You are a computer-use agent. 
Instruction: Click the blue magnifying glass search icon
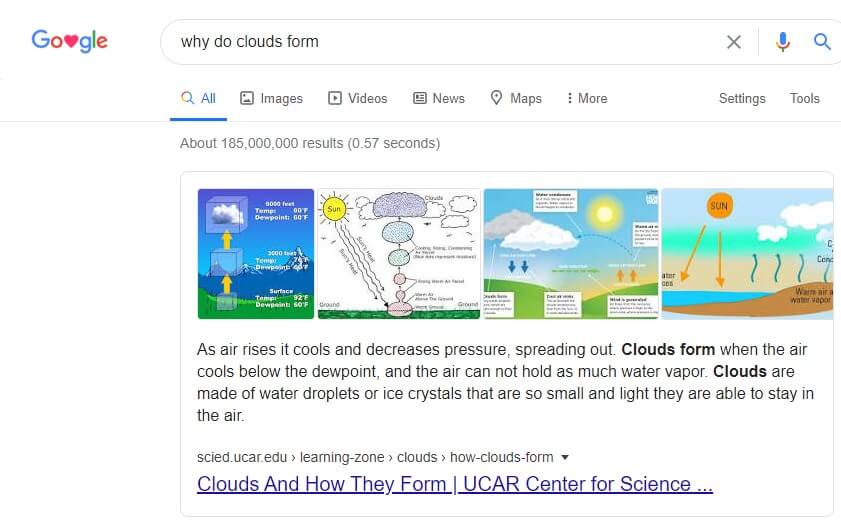pyautogui.click(x=822, y=42)
